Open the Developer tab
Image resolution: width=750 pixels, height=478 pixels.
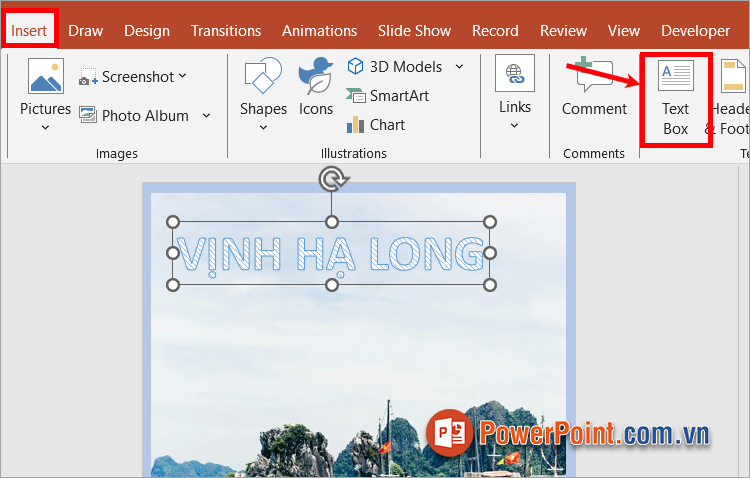695,31
